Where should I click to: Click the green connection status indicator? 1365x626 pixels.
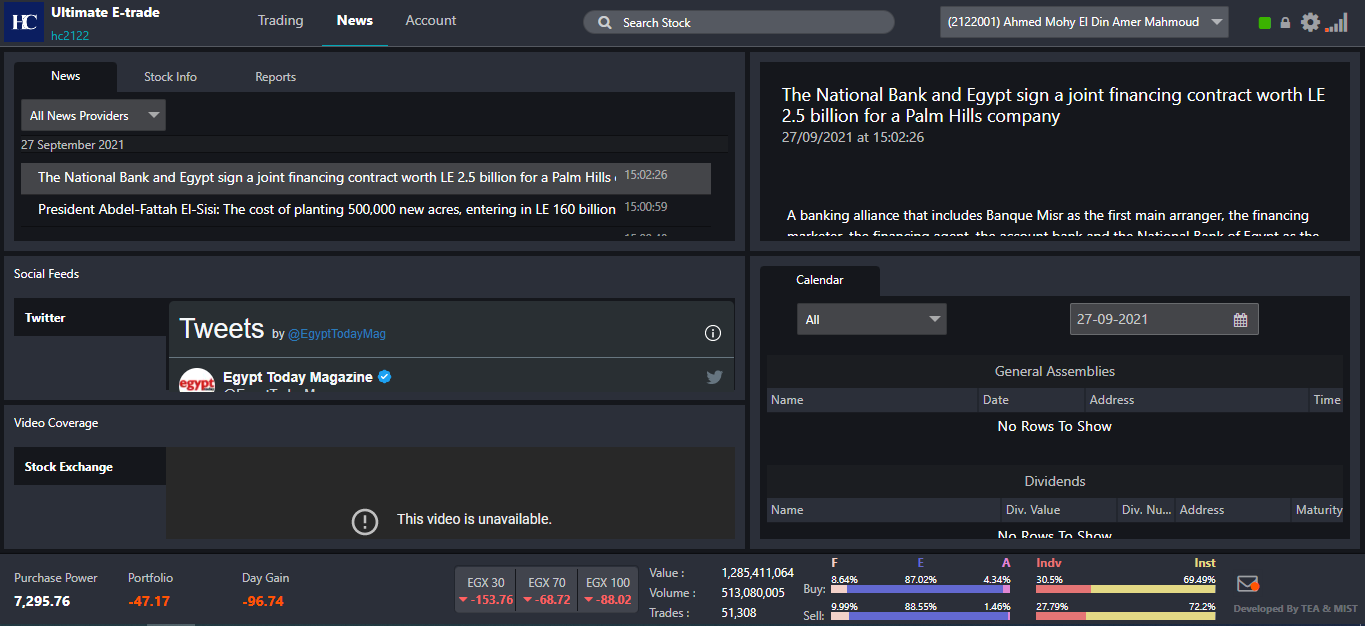tap(1265, 23)
